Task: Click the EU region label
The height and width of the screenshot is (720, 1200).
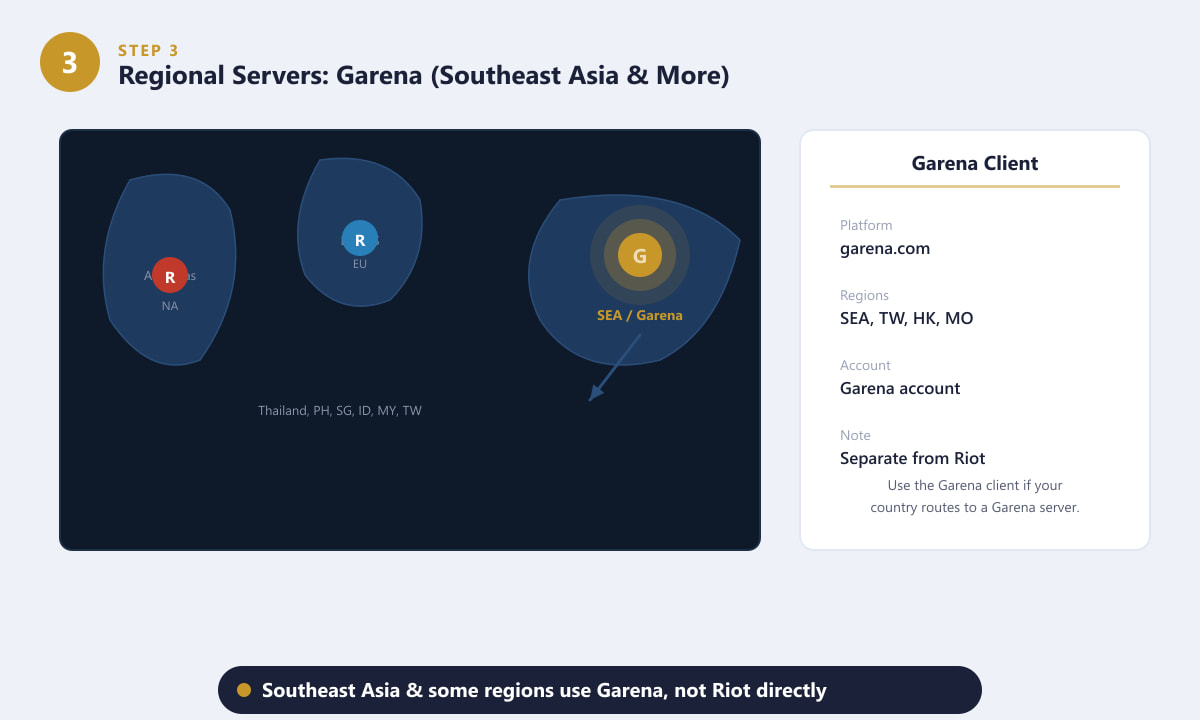Action: 360,264
